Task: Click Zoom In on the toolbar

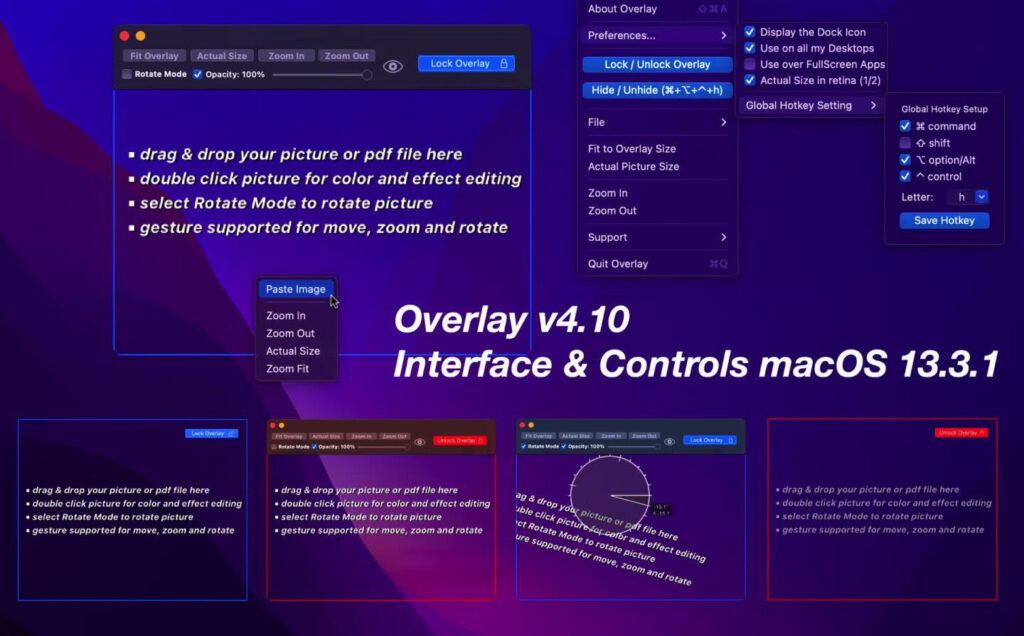Action: [x=286, y=55]
